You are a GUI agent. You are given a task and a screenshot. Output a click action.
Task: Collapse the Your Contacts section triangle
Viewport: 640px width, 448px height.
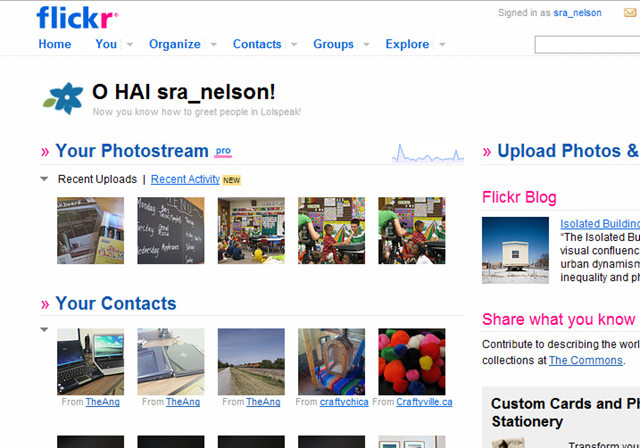pyautogui.click(x=44, y=329)
